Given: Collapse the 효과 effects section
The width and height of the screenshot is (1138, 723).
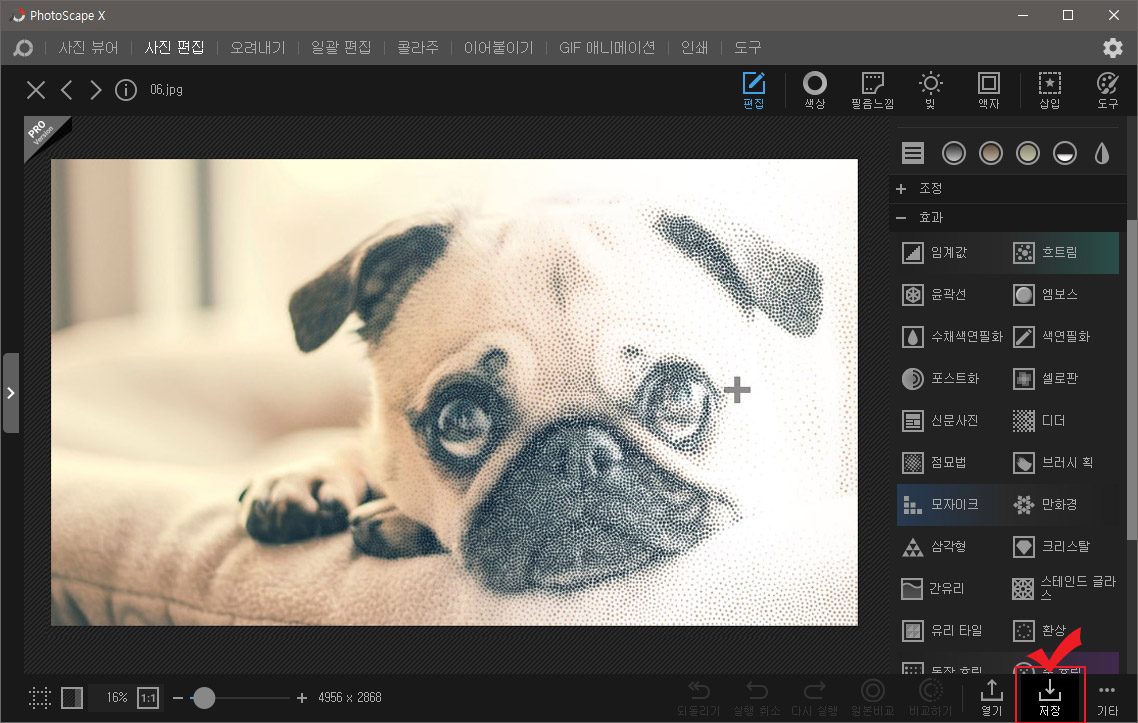Looking at the screenshot, I should tap(1009, 217).
